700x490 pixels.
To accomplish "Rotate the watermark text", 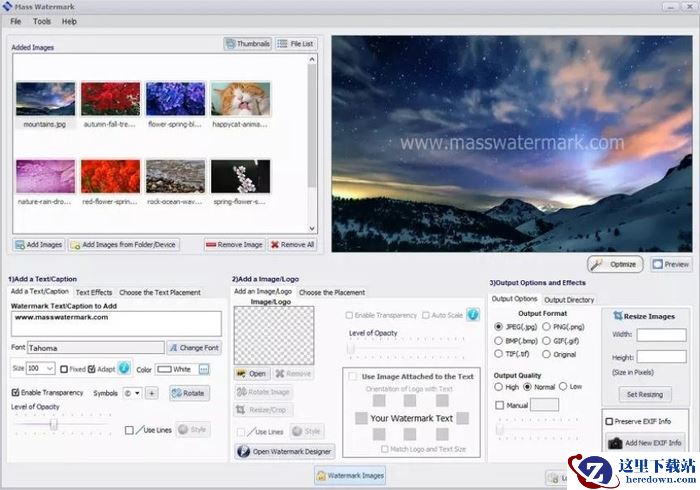I will (x=189, y=393).
